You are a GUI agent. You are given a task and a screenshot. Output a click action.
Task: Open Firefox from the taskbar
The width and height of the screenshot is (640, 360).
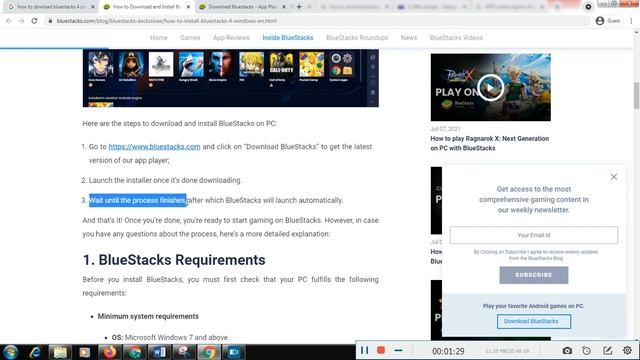[x=109, y=352]
